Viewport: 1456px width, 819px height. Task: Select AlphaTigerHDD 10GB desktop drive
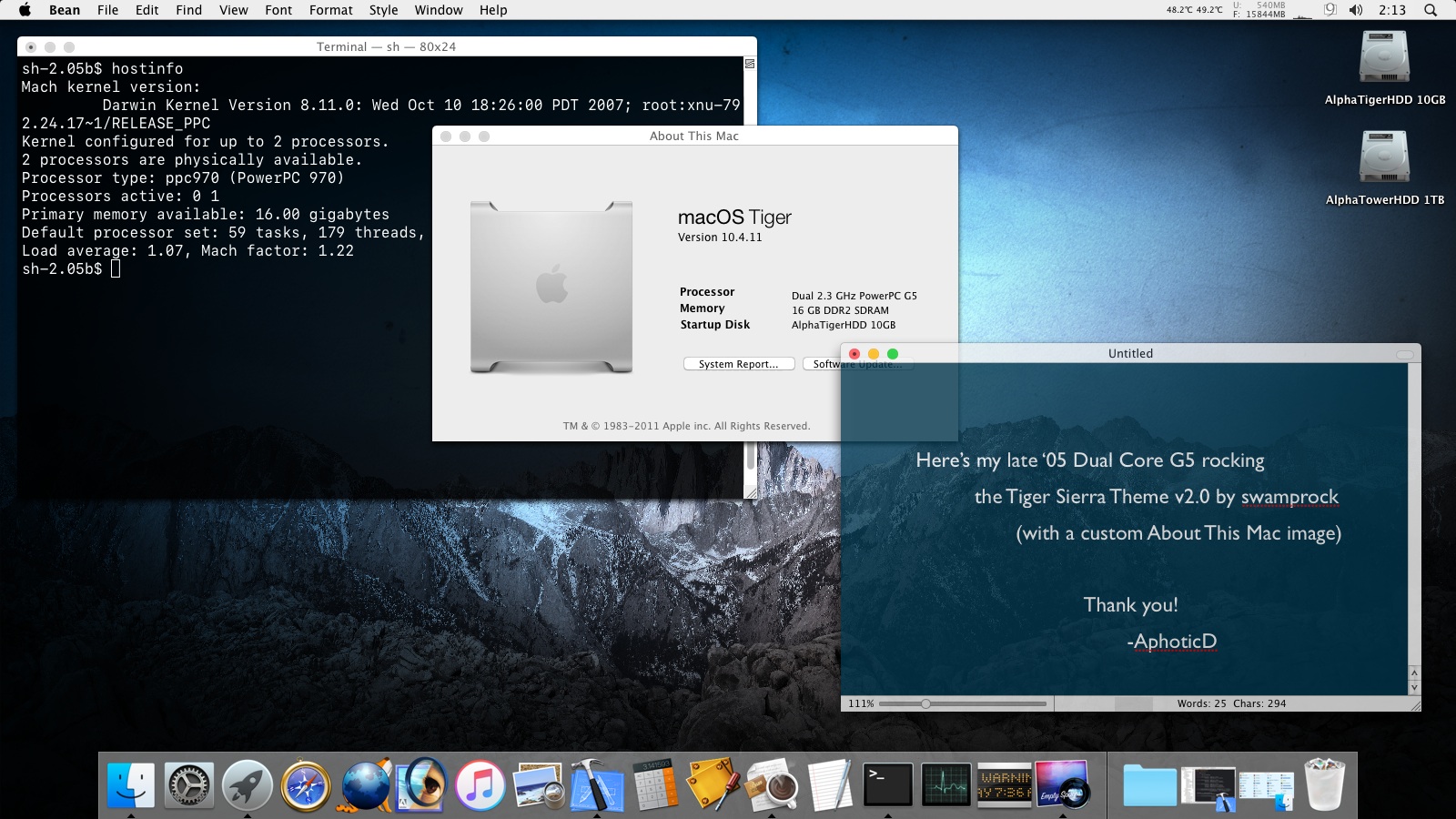coord(1384,68)
